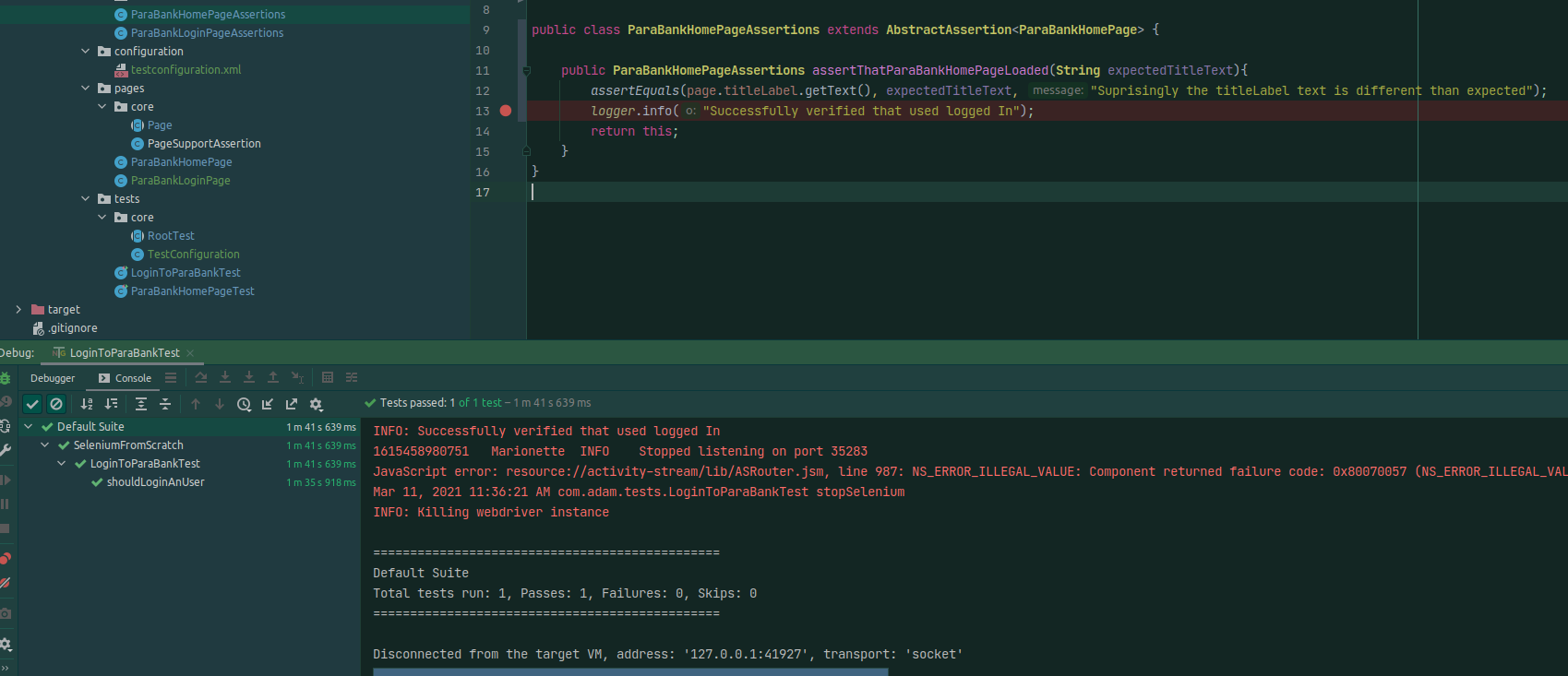Click the Previous Failed Test up arrow
The image size is (1568, 676).
pyautogui.click(x=196, y=404)
